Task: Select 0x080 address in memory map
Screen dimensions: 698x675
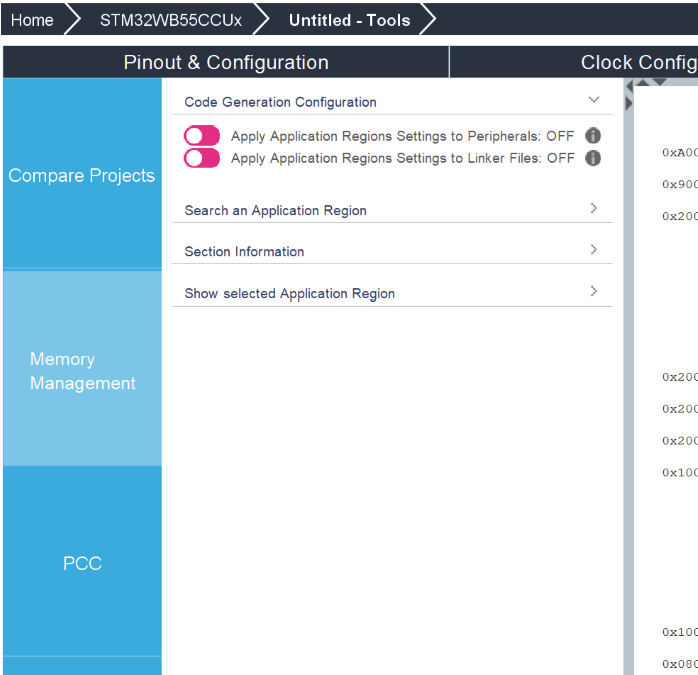Action: tap(679, 664)
